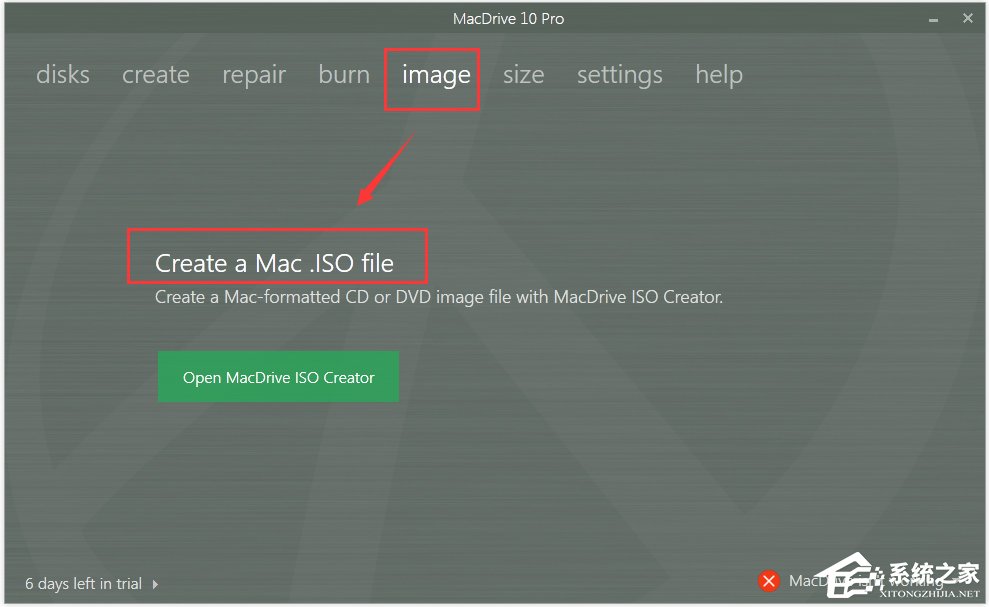Select the 'Create a Mac .ISO file' heading
This screenshot has height=607, width=989.
274,263
